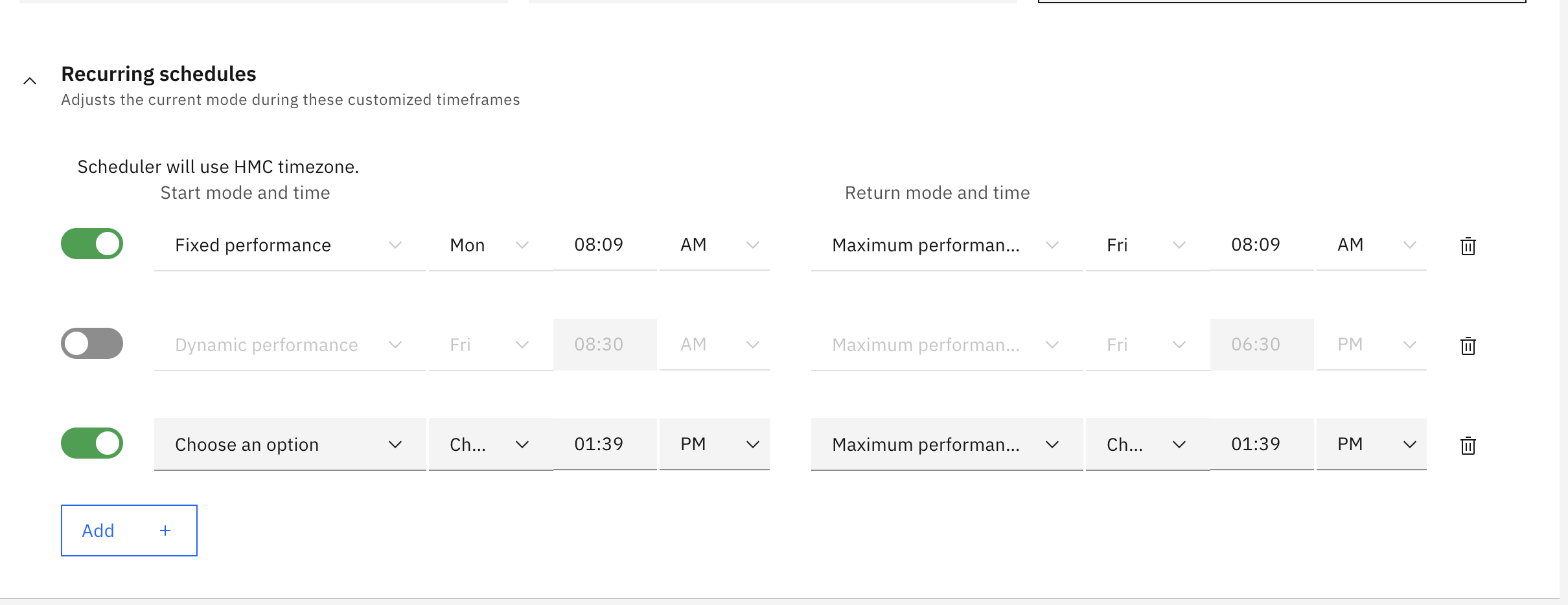Delete the third schedule row
Viewport: 1568px width, 605px height.
(x=1468, y=445)
